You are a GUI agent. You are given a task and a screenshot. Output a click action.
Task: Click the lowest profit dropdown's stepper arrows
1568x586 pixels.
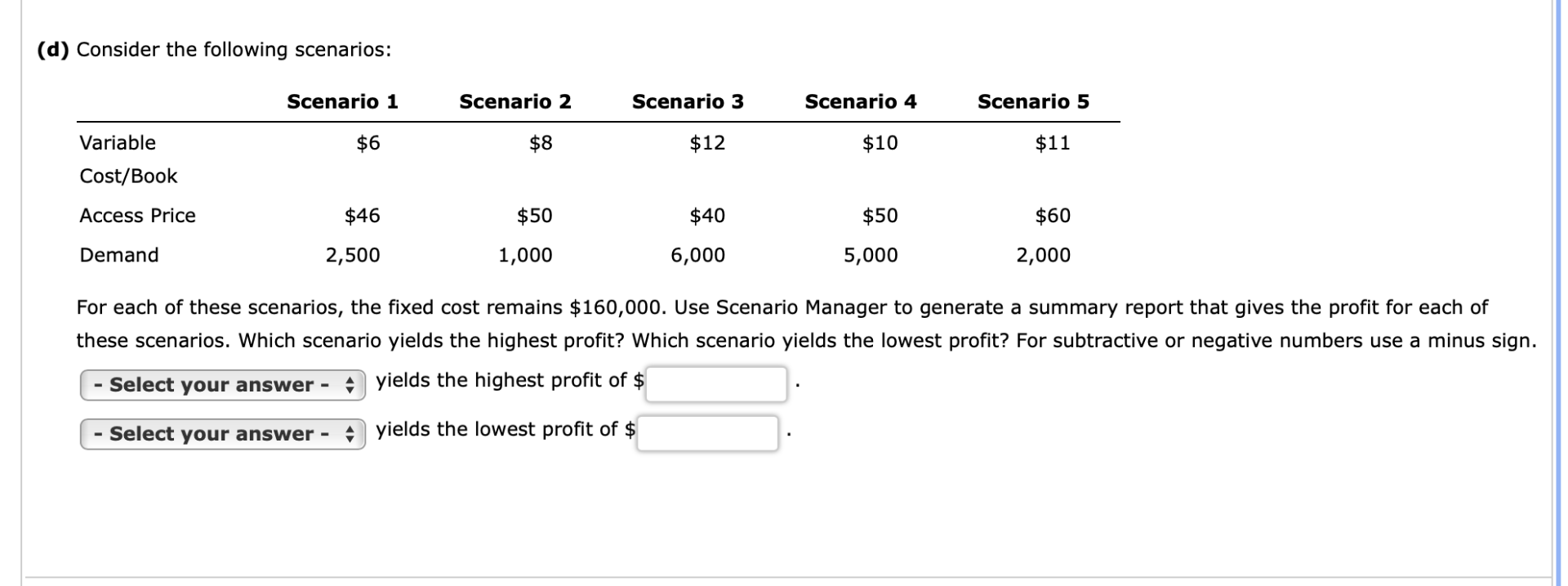350,434
